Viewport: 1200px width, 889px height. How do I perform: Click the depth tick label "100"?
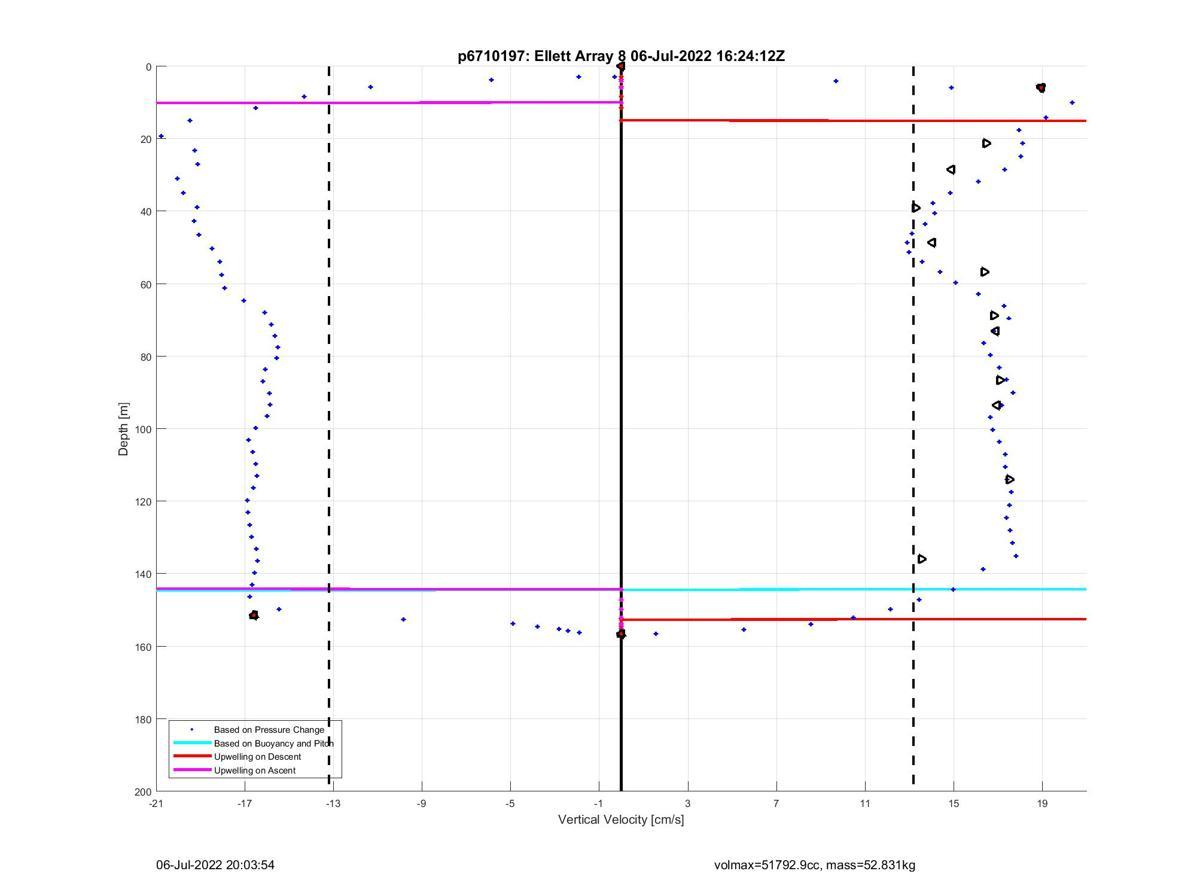click(x=143, y=429)
